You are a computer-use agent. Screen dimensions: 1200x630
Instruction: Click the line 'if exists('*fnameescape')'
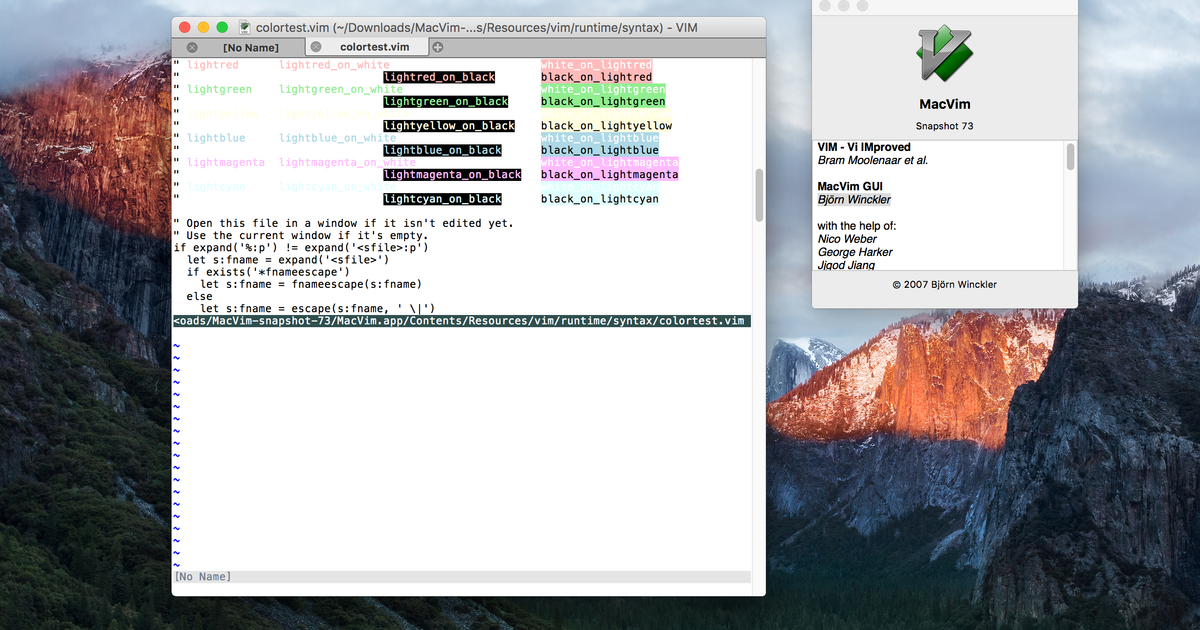click(268, 272)
